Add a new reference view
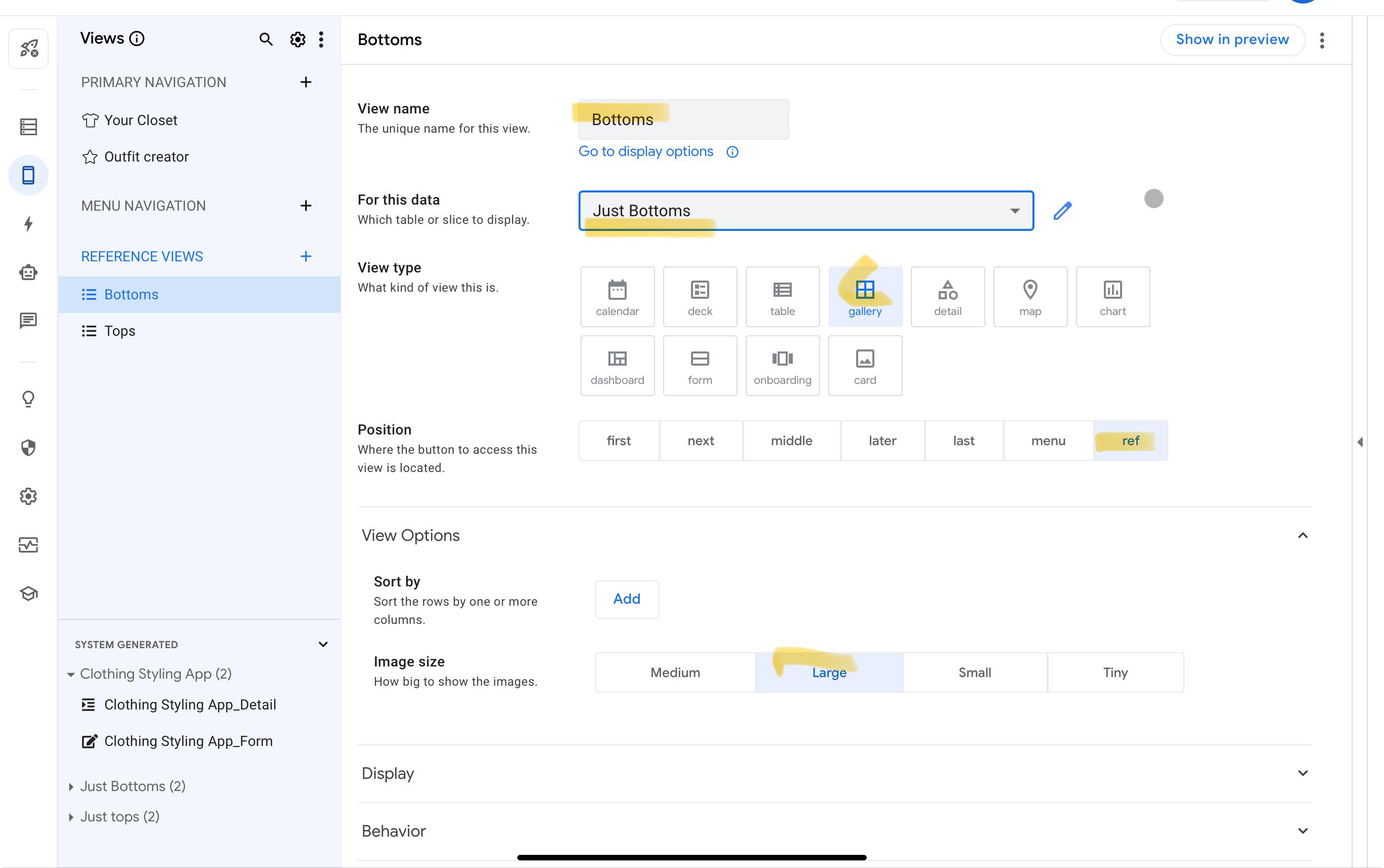This screenshot has width=1384, height=868. pyautogui.click(x=306, y=256)
